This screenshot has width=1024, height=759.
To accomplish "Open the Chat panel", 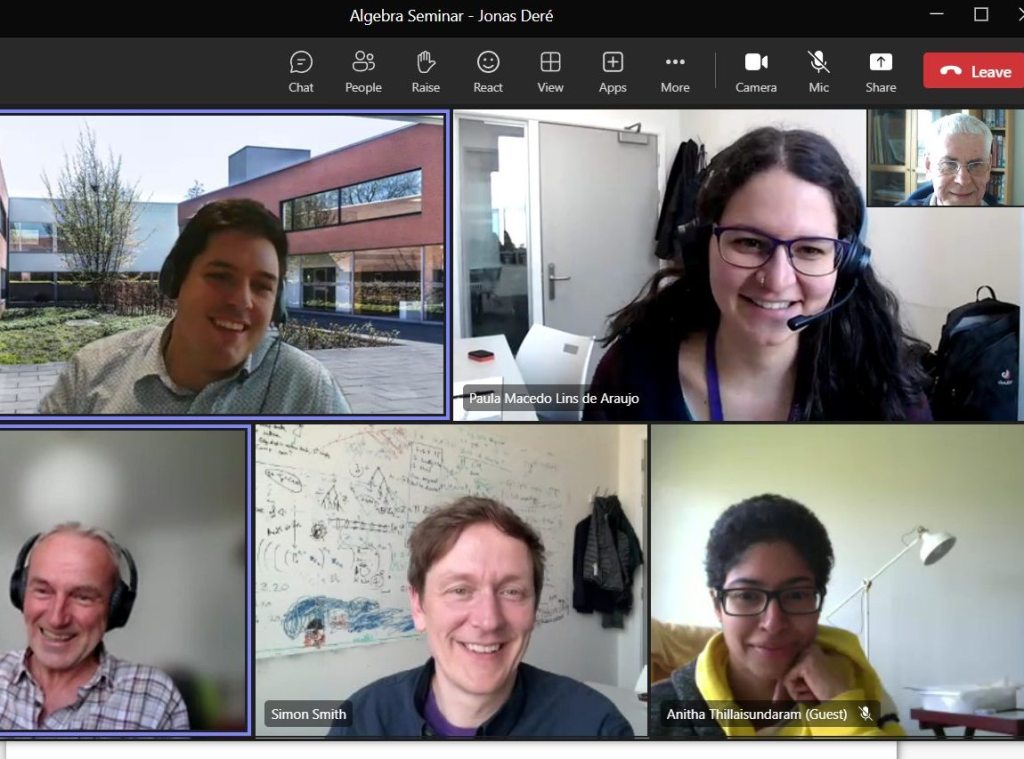I will click(x=301, y=72).
